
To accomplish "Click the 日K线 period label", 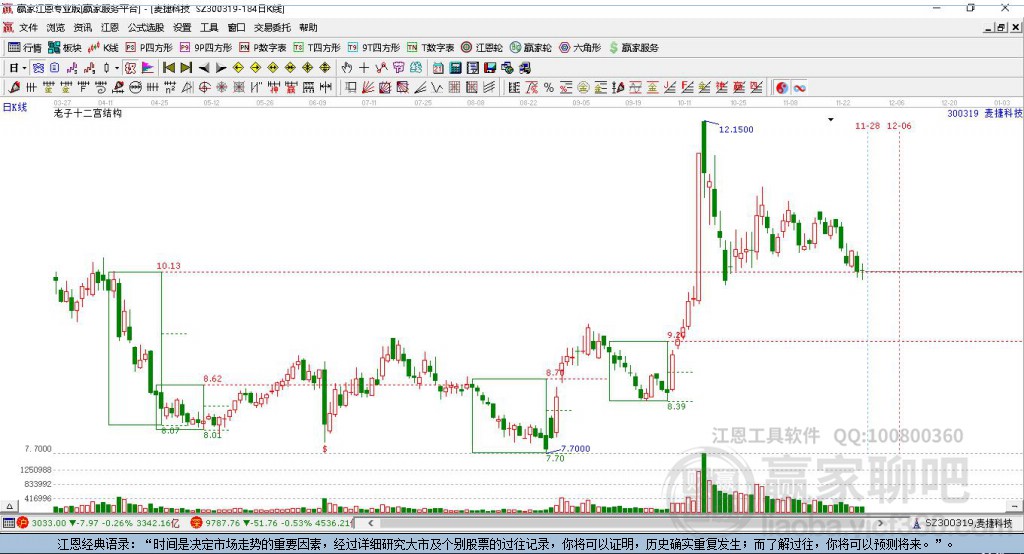I will pos(15,107).
